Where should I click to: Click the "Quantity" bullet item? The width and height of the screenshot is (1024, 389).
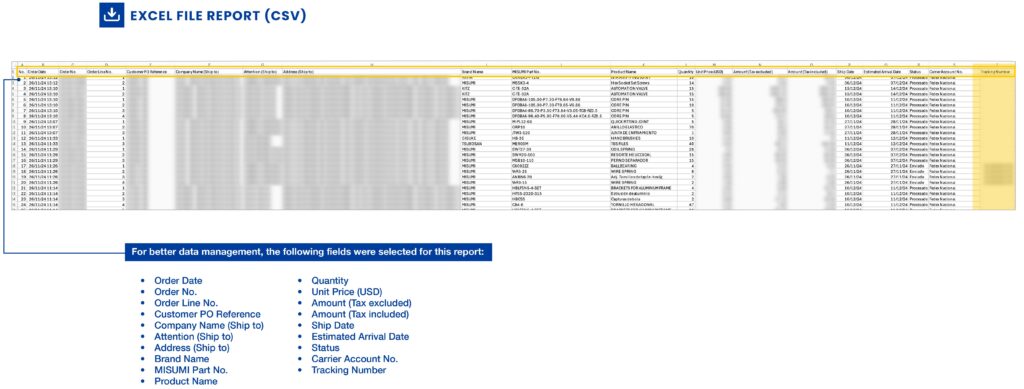[x=330, y=281]
